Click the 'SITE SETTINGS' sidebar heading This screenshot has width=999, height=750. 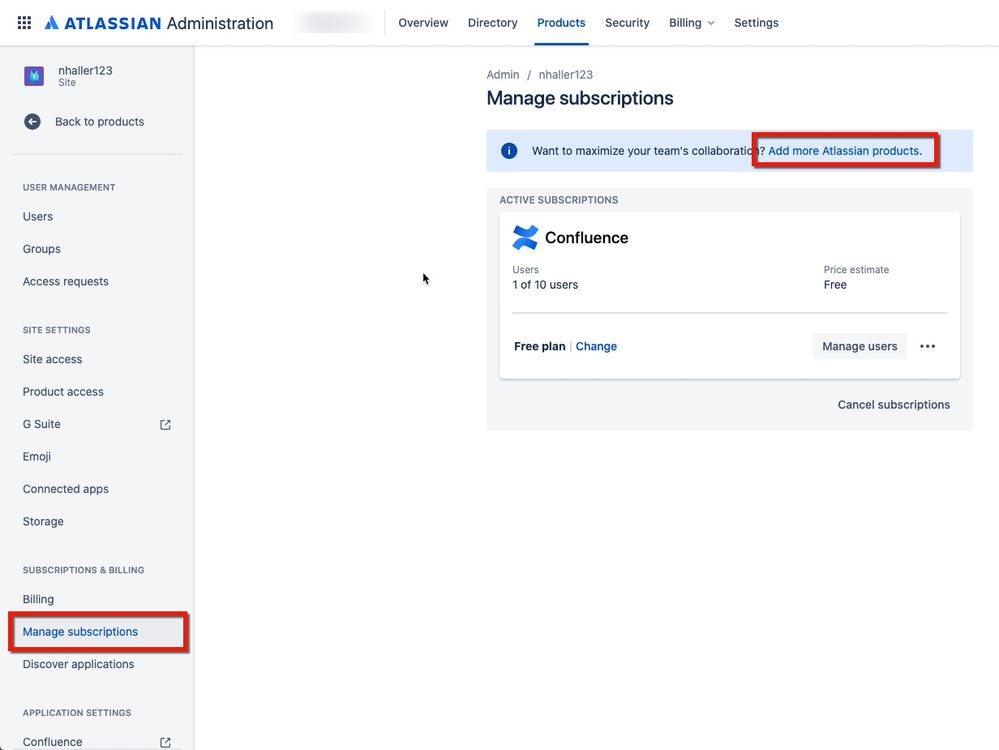pos(57,330)
